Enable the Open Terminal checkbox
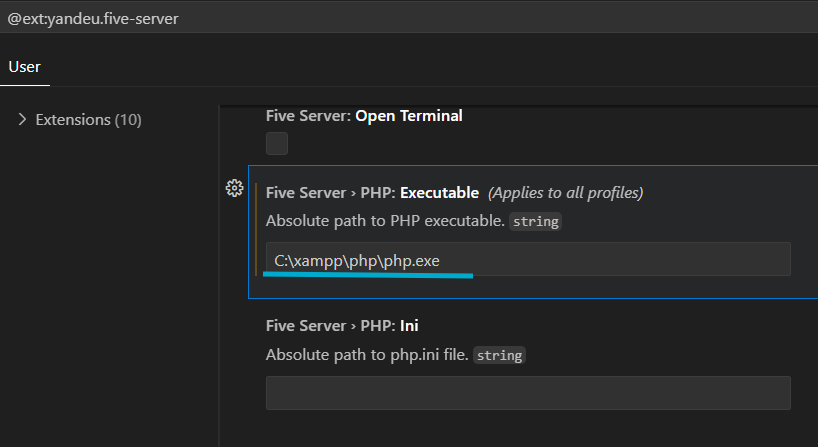The width and height of the screenshot is (818, 447). click(277, 143)
